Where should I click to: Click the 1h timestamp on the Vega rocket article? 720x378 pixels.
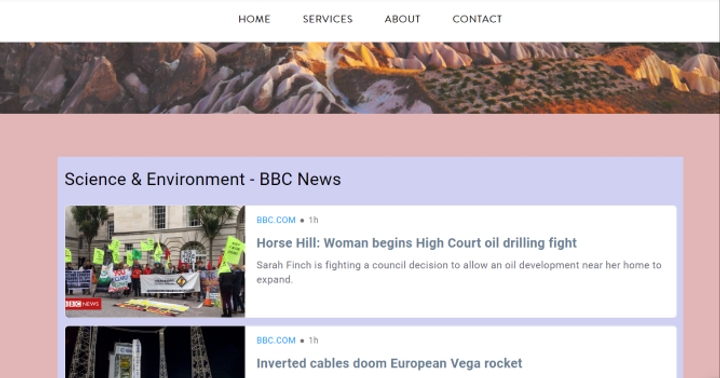pos(314,340)
